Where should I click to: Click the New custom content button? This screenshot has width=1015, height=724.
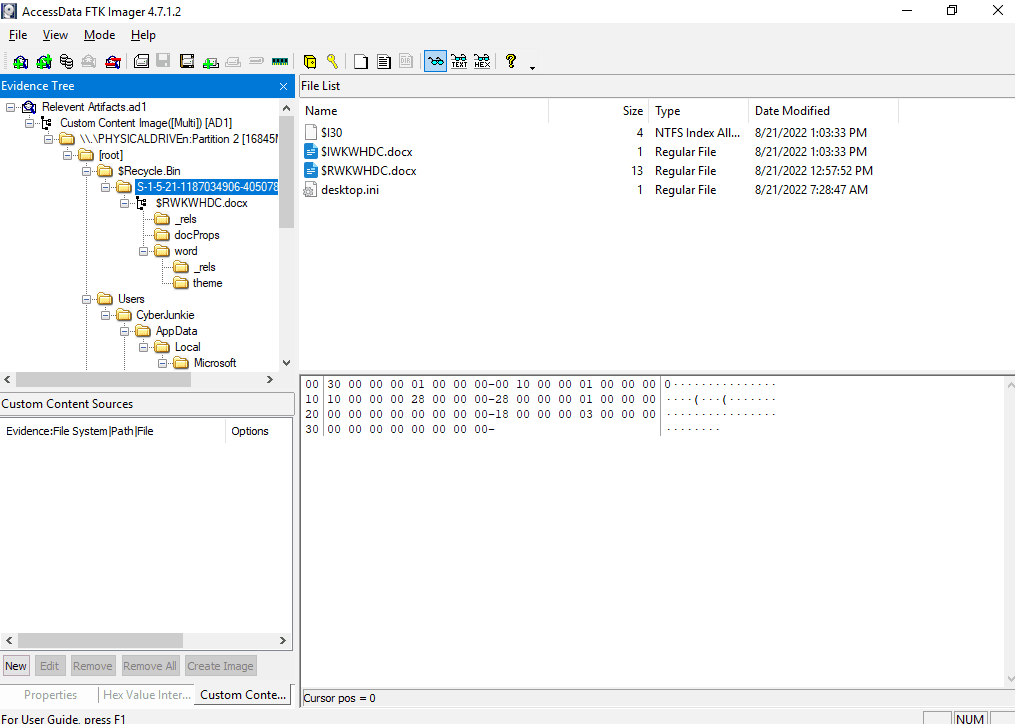coord(16,666)
